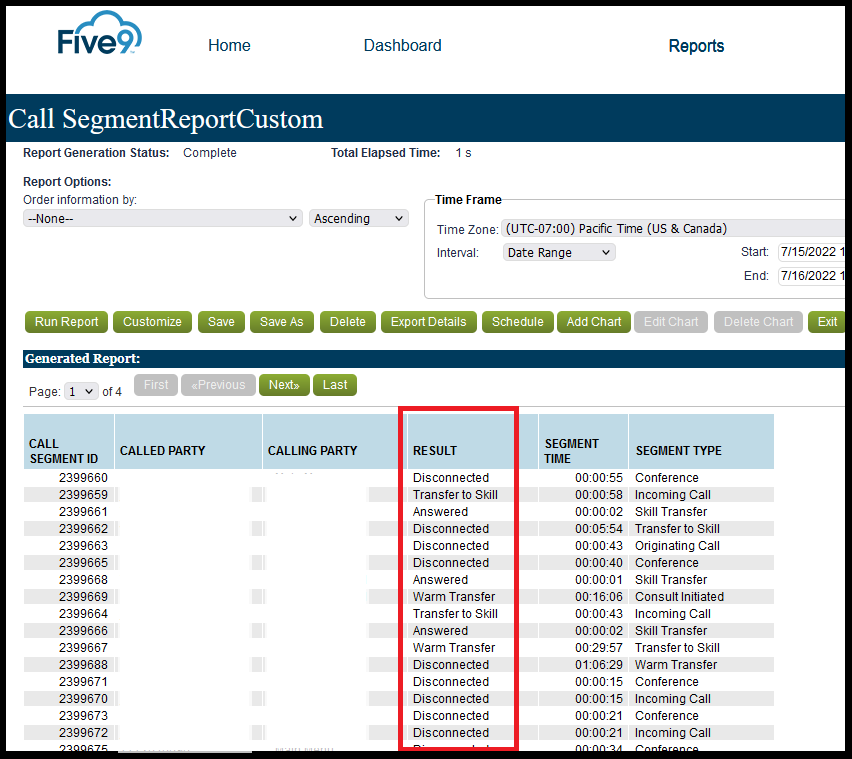The width and height of the screenshot is (852, 759).
Task: Click the Exit button
Action: tap(826, 322)
